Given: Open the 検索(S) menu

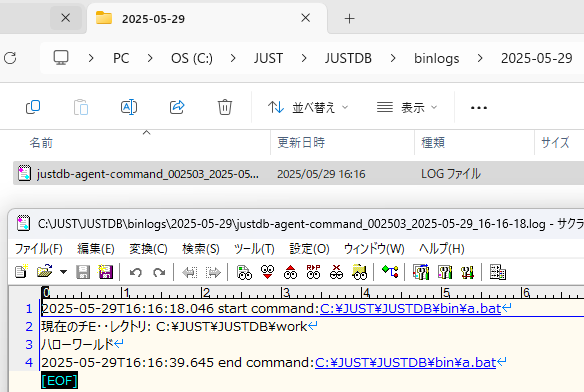Looking at the screenshot, I should click(x=201, y=249).
